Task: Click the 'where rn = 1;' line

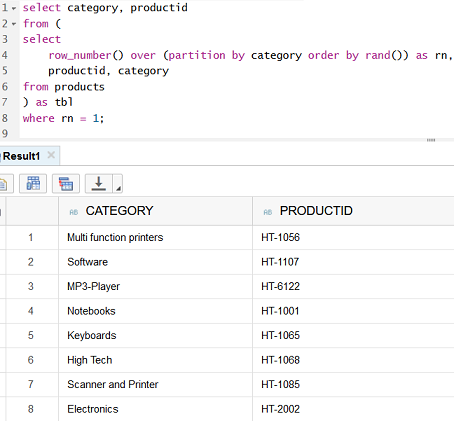Action: tap(63, 118)
